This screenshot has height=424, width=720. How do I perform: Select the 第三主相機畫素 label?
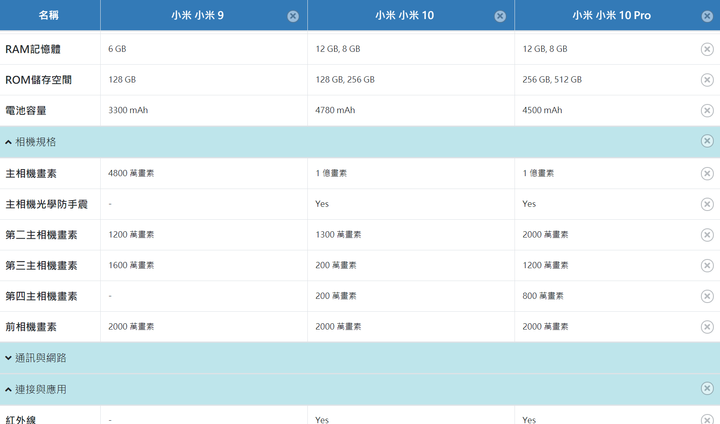tap(41, 266)
